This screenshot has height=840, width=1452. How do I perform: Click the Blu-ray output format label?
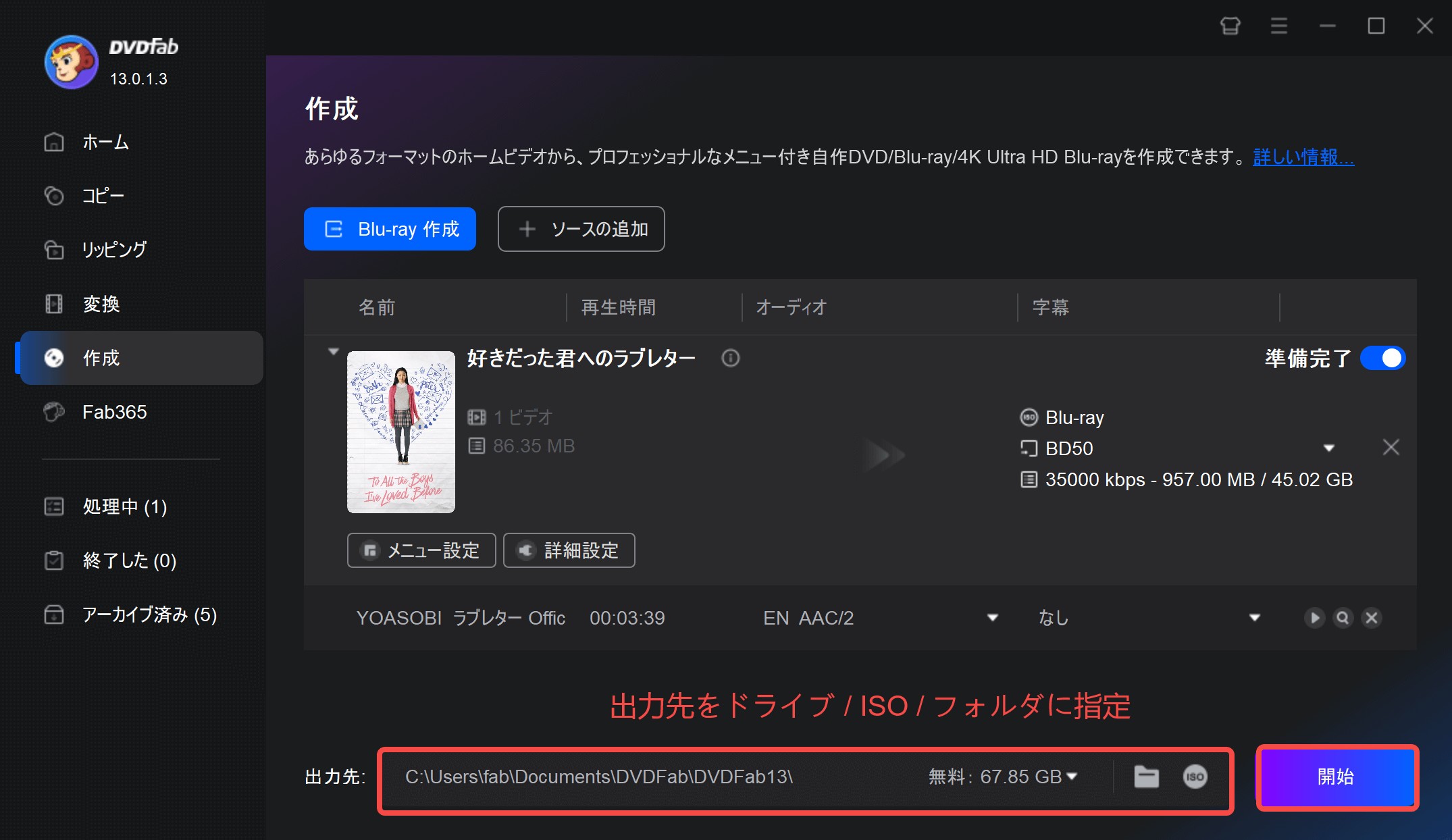pos(1074,417)
